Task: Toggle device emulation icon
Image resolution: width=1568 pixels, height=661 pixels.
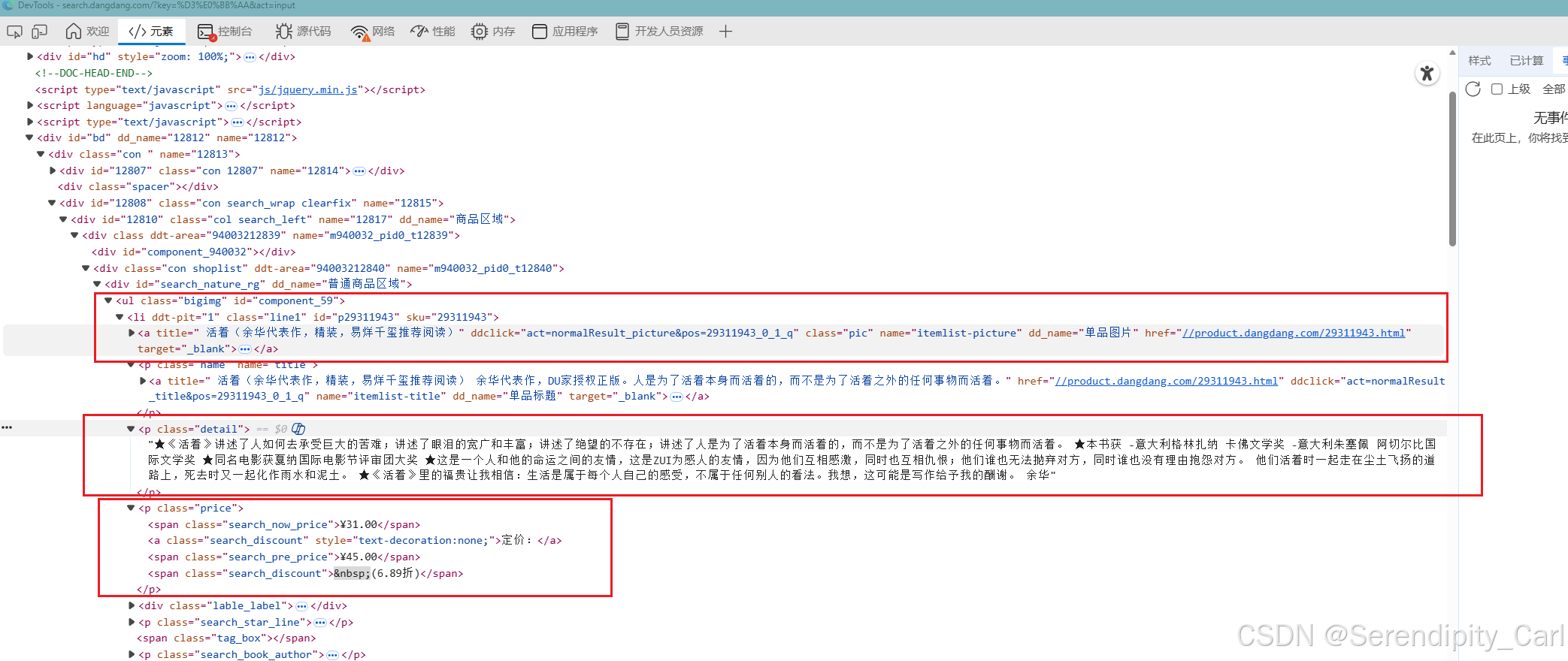Action: tap(40, 32)
